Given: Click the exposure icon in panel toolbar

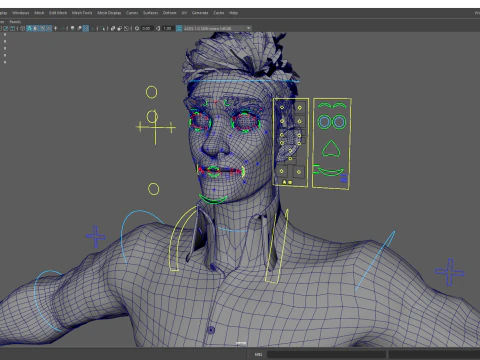Looking at the screenshot, I should point(137,28).
